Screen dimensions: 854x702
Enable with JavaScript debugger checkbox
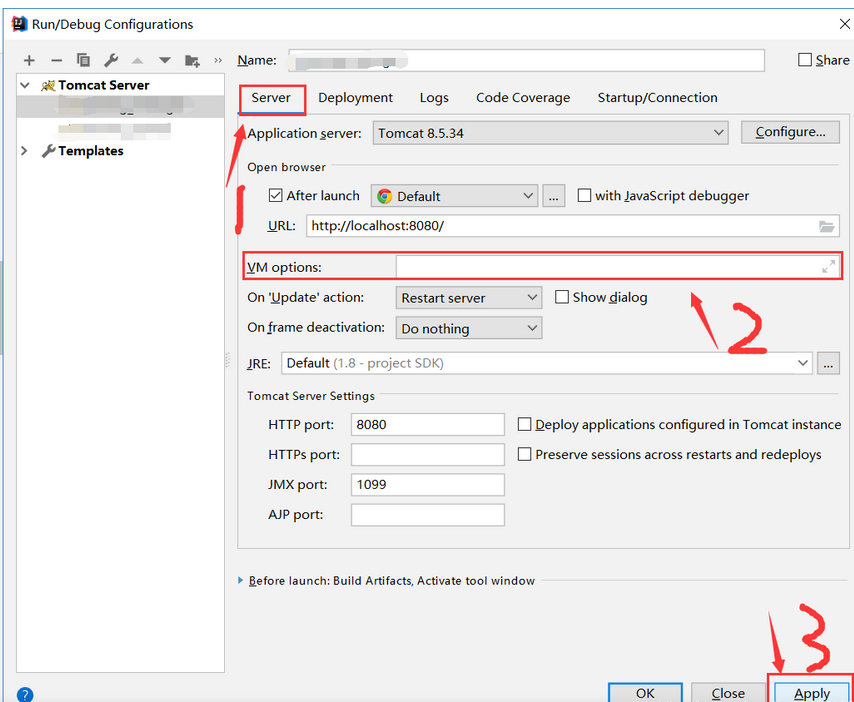coord(584,196)
